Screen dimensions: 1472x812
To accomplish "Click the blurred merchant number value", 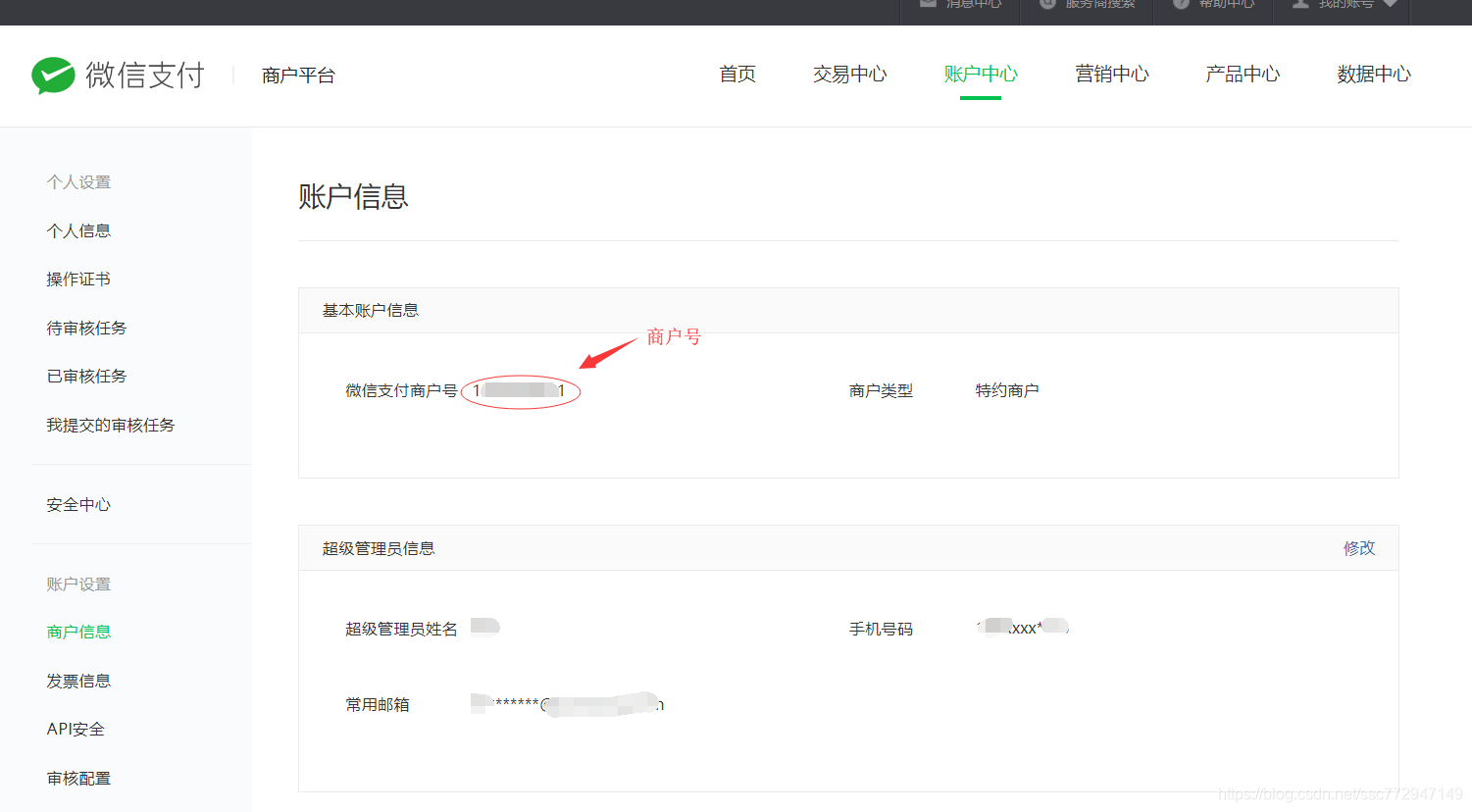I will click(520, 390).
